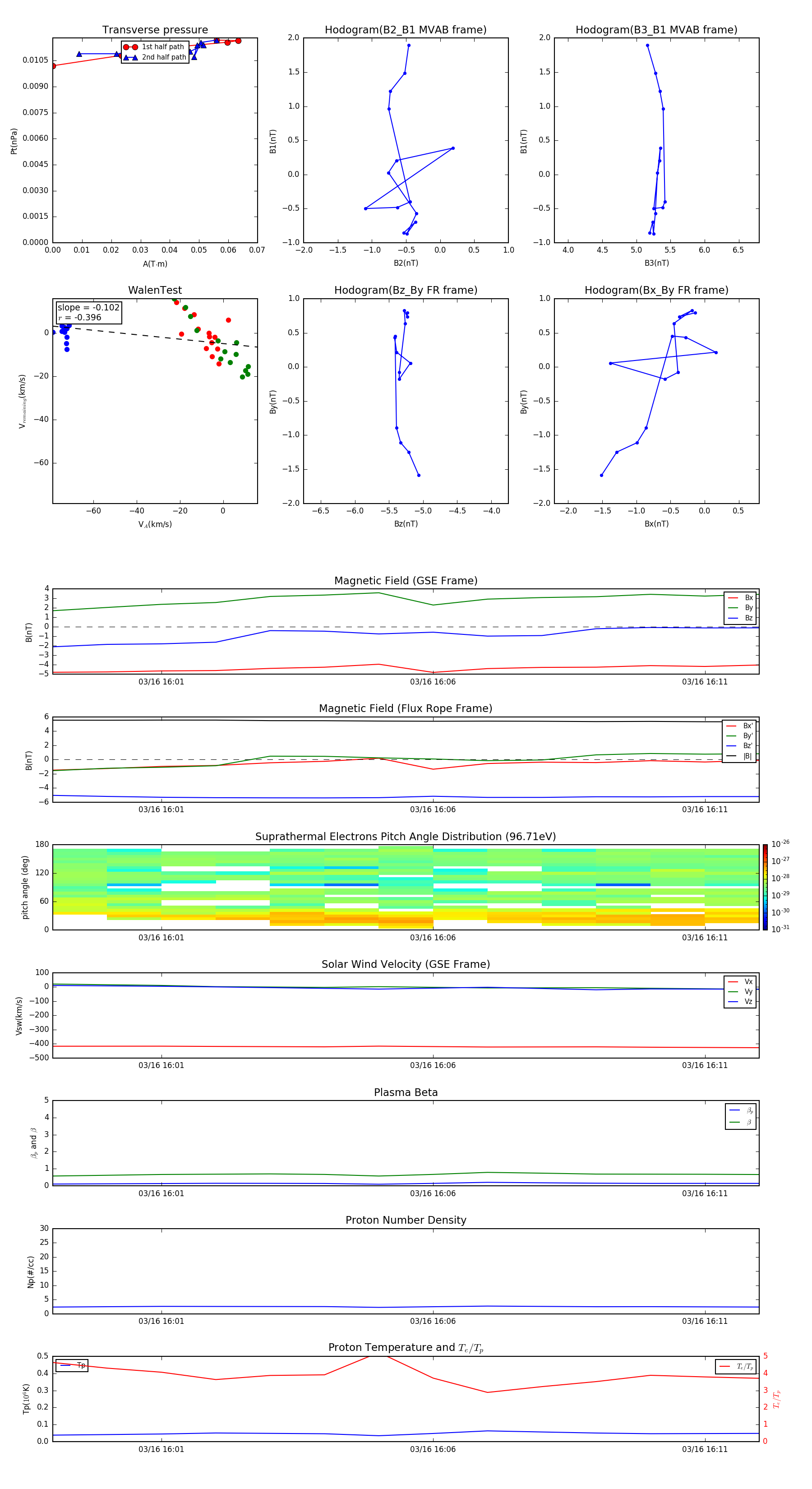Screen dimensions: 812x1489
Task: Click the β_p legend entry in Plasma Beta
Action: tap(741, 1110)
